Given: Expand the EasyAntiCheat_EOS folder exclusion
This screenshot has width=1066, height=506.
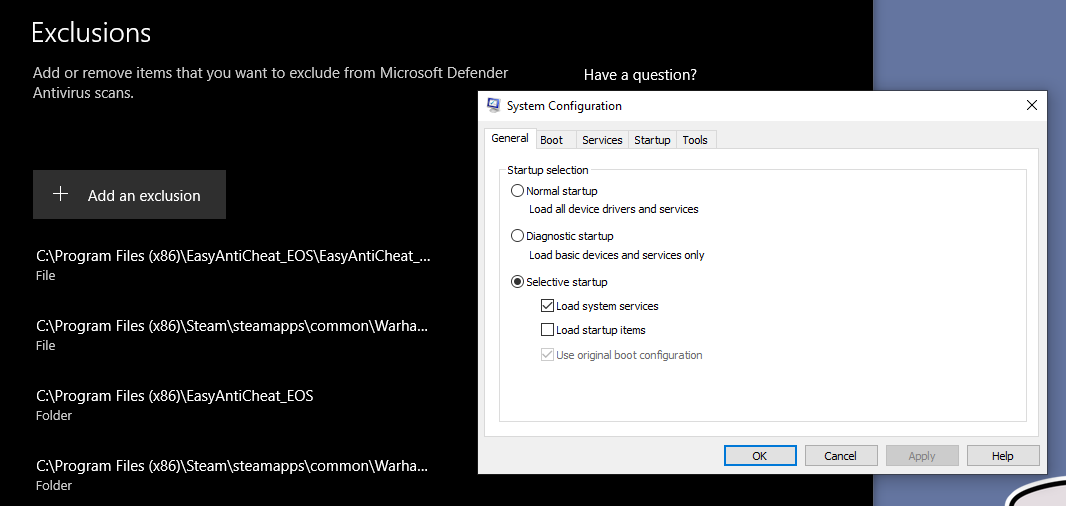Looking at the screenshot, I should coord(175,404).
